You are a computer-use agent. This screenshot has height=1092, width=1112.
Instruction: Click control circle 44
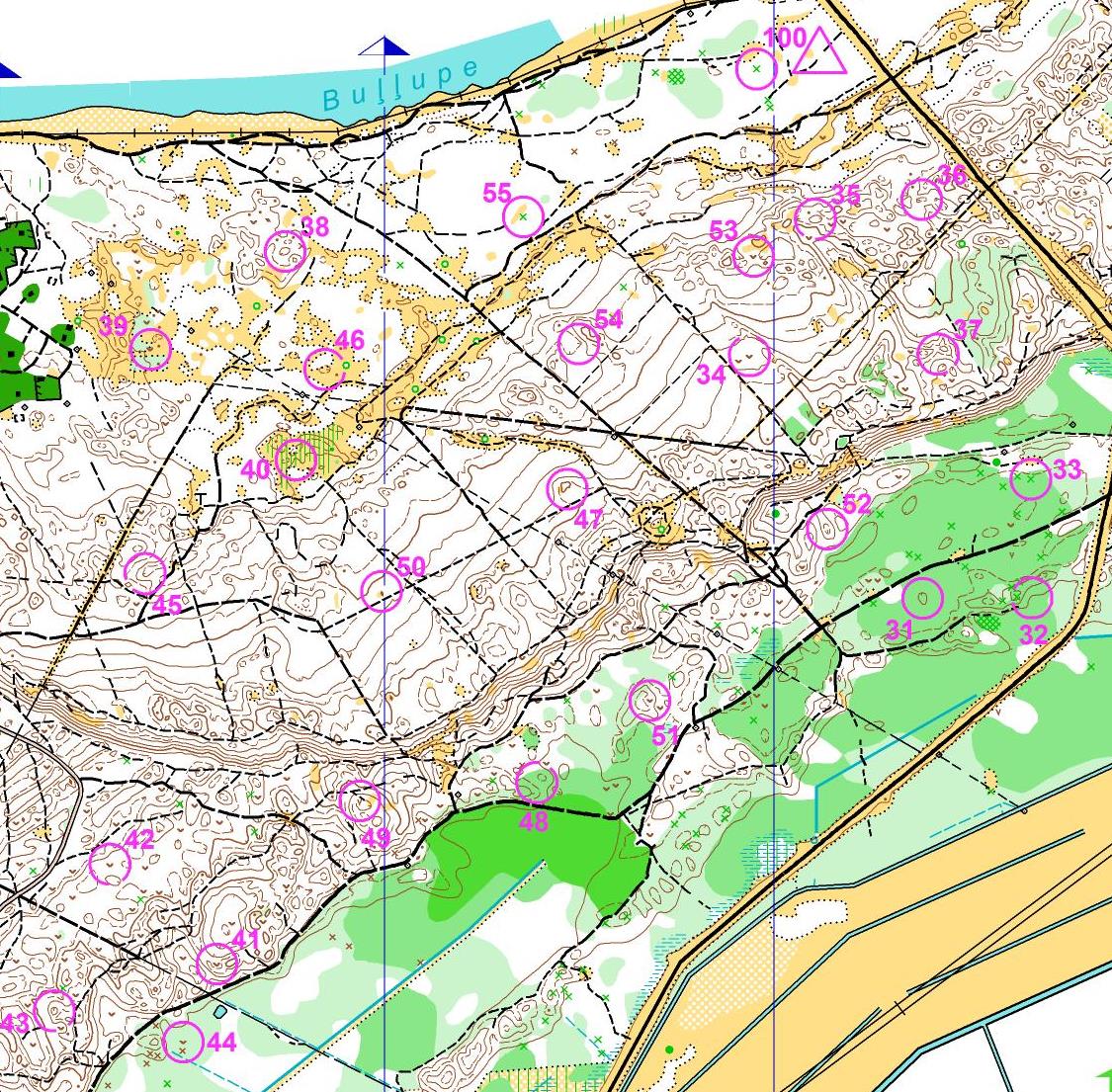point(184,1041)
